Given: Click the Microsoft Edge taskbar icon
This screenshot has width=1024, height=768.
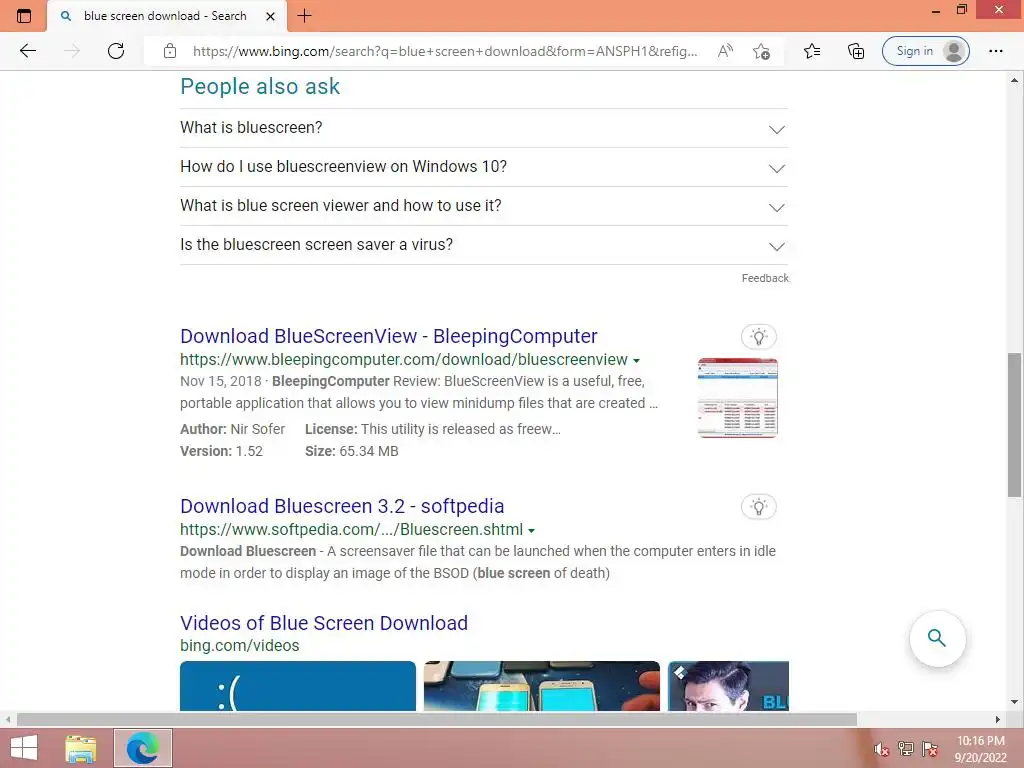Looking at the screenshot, I should pyautogui.click(x=142, y=748).
